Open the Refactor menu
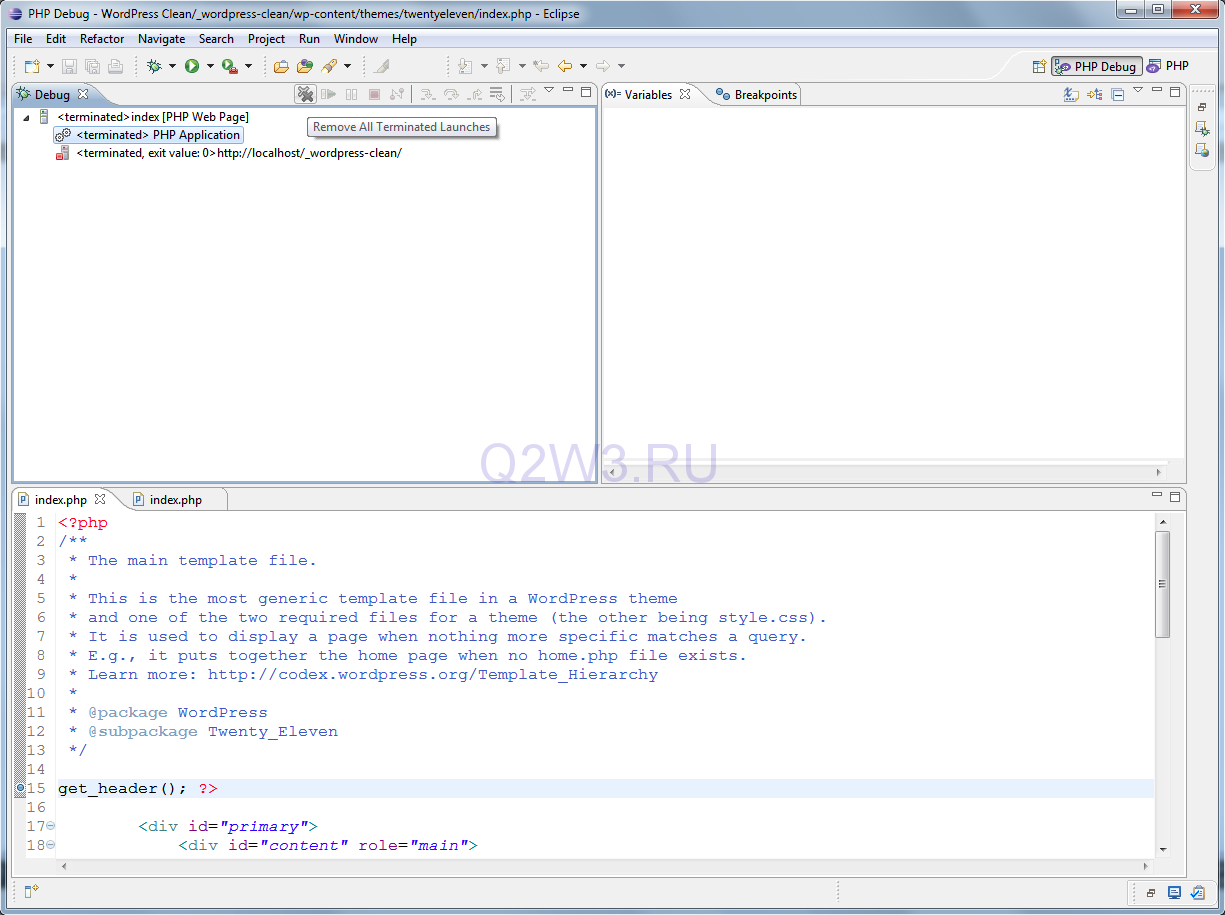Viewport: 1225px width, 915px height. tap(102, 39)
